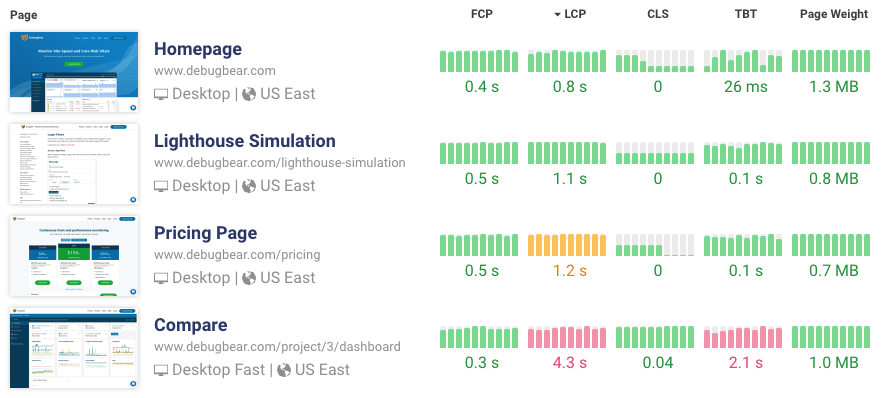Open the Pricing Page title link
The width and height of the screenshot is (881, 398).
pyautogui.click(x=206, y=233)
